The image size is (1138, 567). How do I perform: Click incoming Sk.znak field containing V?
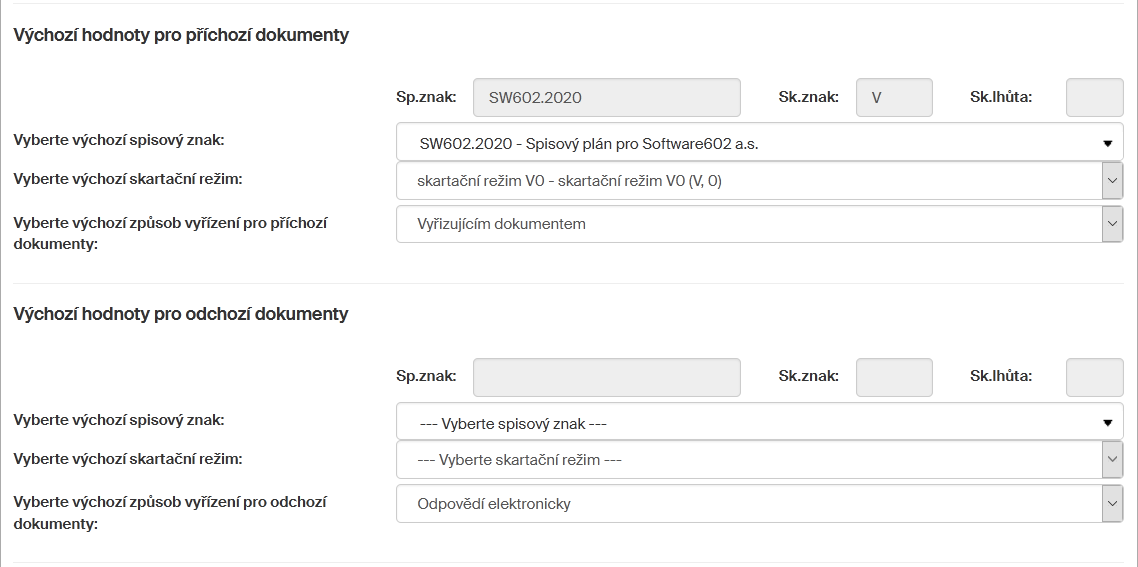pos(894,98)
